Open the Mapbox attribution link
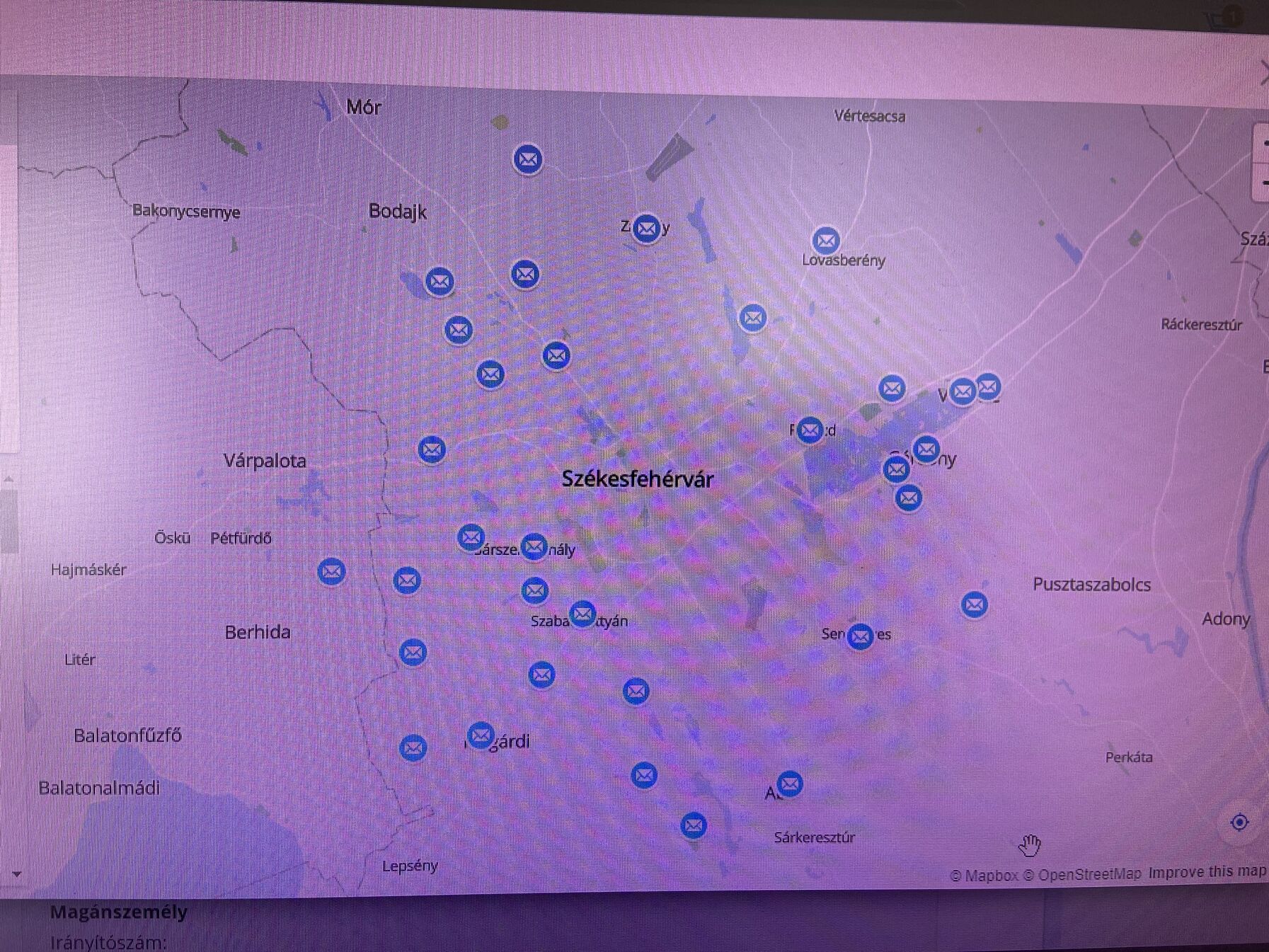Image resolution: width=1269 pixels, height=952 pixels. click(983, 876)
